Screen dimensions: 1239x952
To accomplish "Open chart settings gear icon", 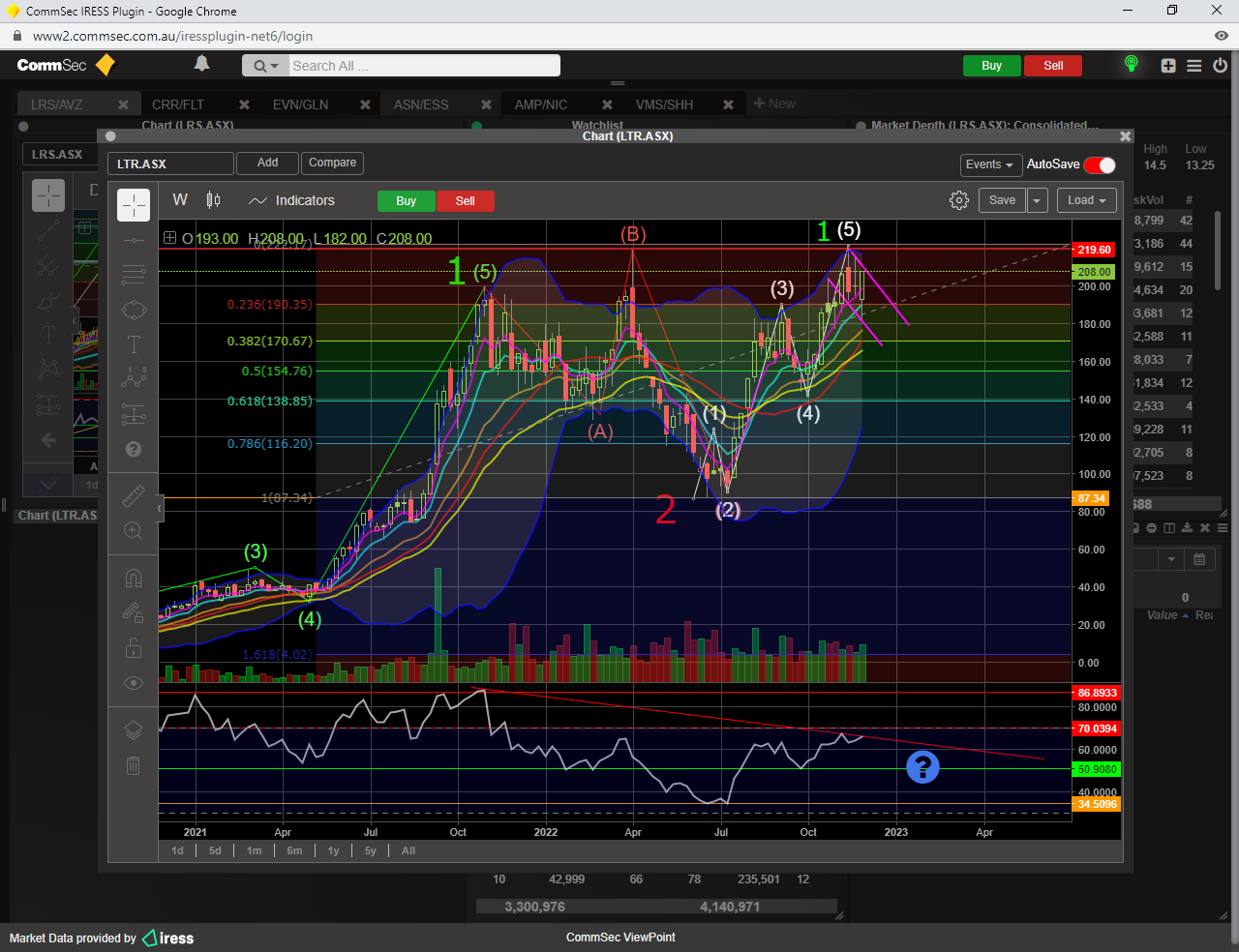I will click(958, 200).
